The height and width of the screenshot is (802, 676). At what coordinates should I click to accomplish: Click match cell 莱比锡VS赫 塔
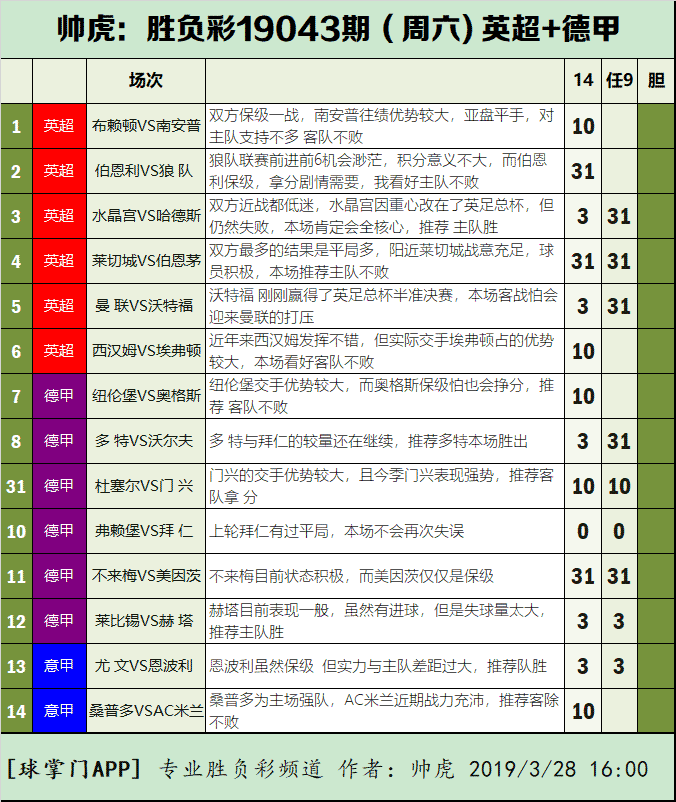tap(146, 621)
